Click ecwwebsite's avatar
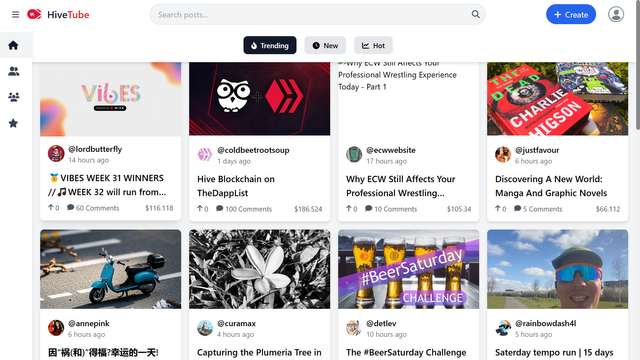The height and width of the screenshot is (360, 640). coord(354,155)
